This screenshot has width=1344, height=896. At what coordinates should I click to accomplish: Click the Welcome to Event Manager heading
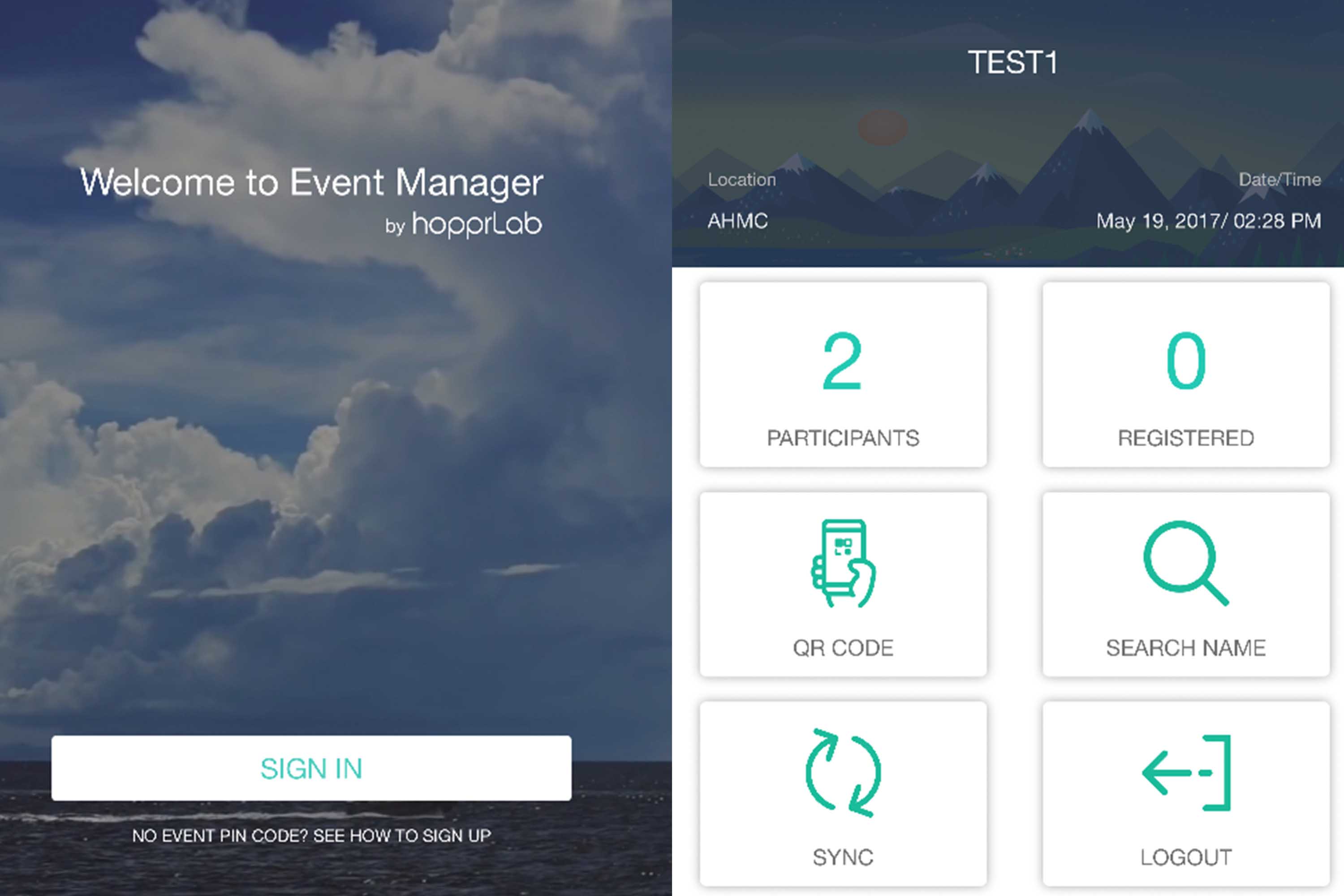(311, 183)
